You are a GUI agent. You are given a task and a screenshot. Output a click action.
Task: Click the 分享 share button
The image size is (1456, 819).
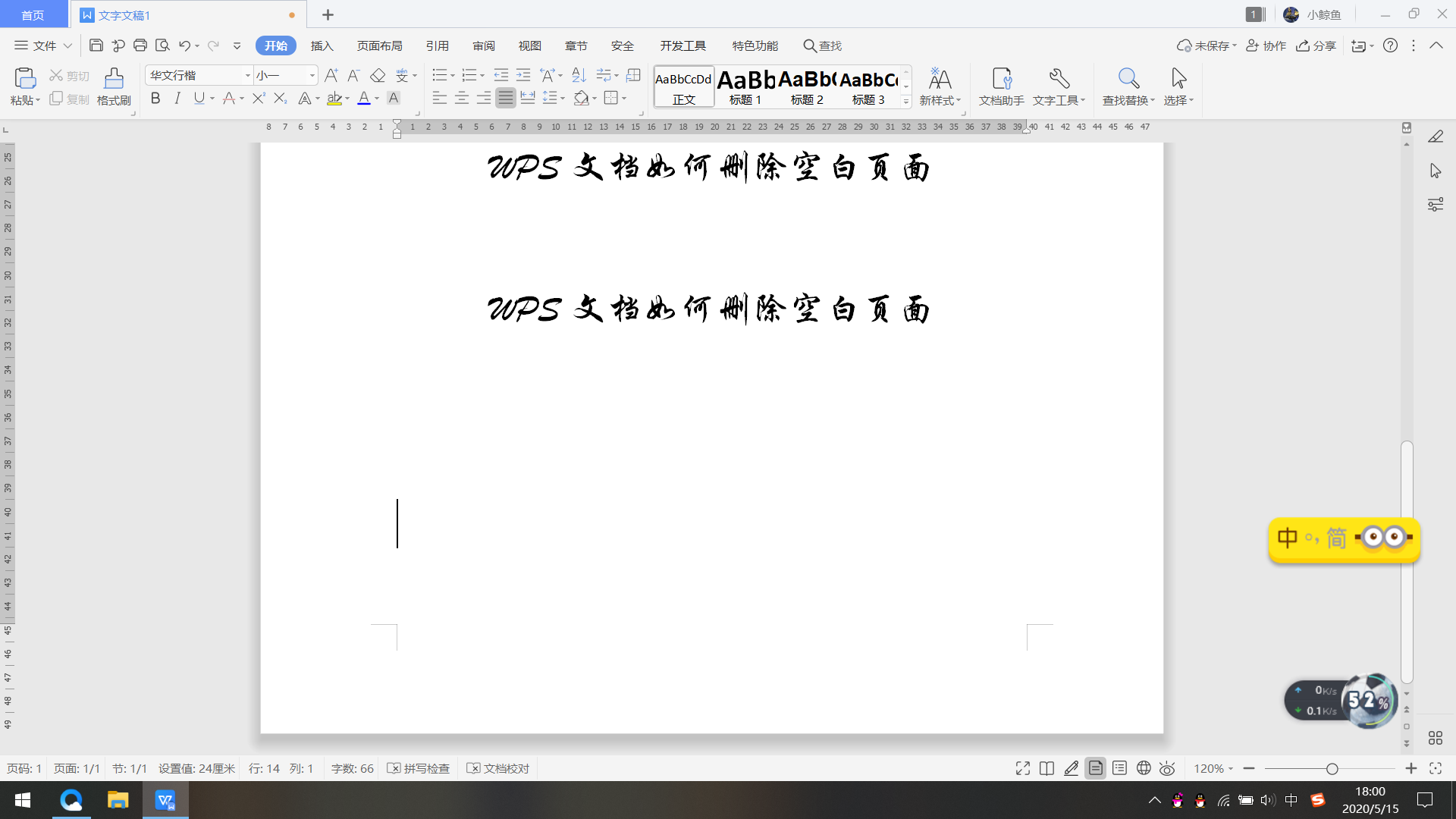1316,45
